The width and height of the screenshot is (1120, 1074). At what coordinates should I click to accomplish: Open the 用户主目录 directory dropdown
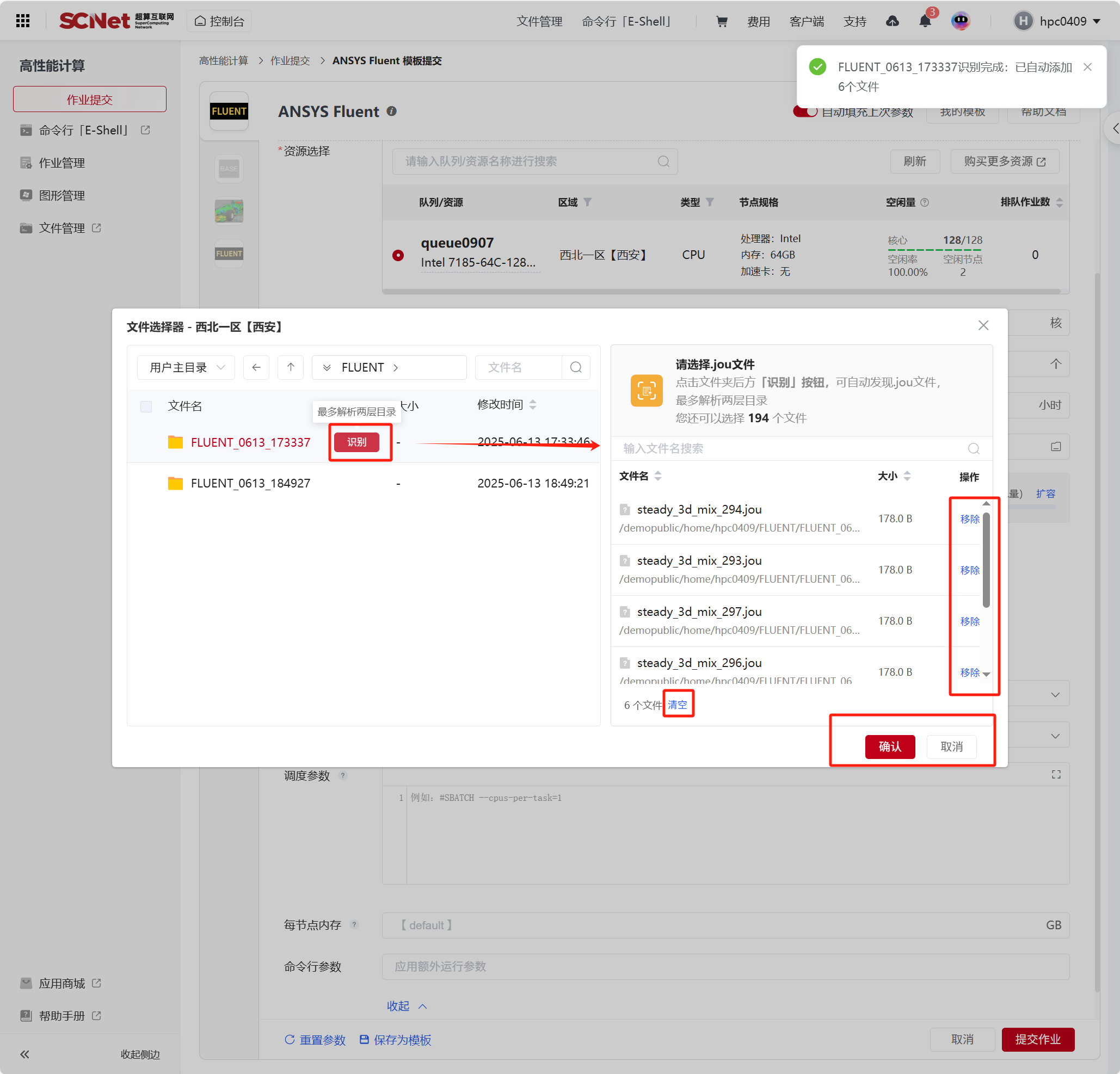pos(186,367)
